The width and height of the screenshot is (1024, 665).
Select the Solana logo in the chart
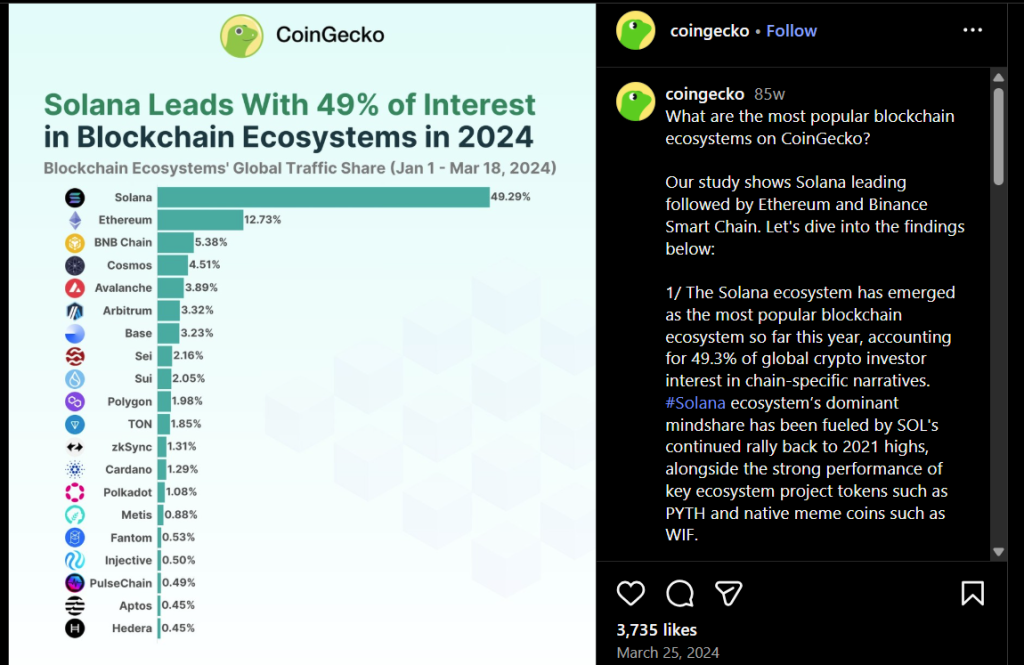[x=75, y=197]
